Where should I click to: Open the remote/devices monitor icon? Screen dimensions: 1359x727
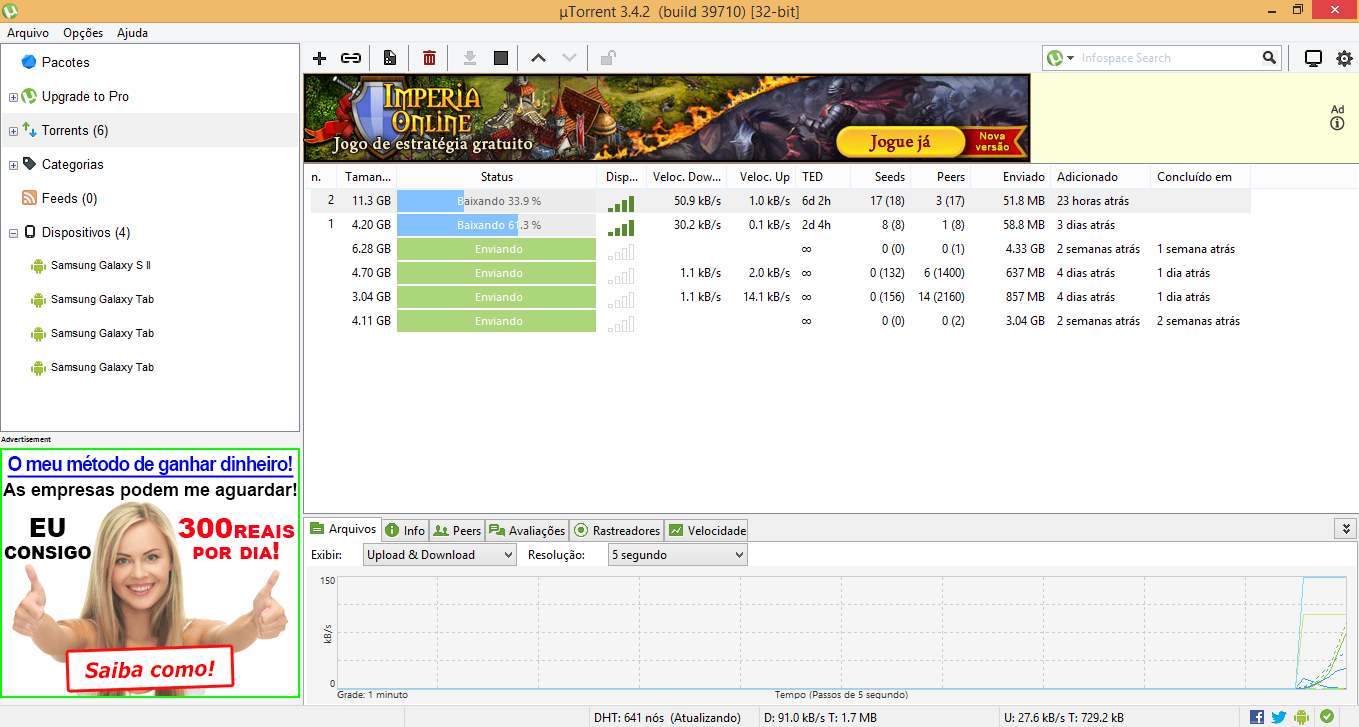1314,58
